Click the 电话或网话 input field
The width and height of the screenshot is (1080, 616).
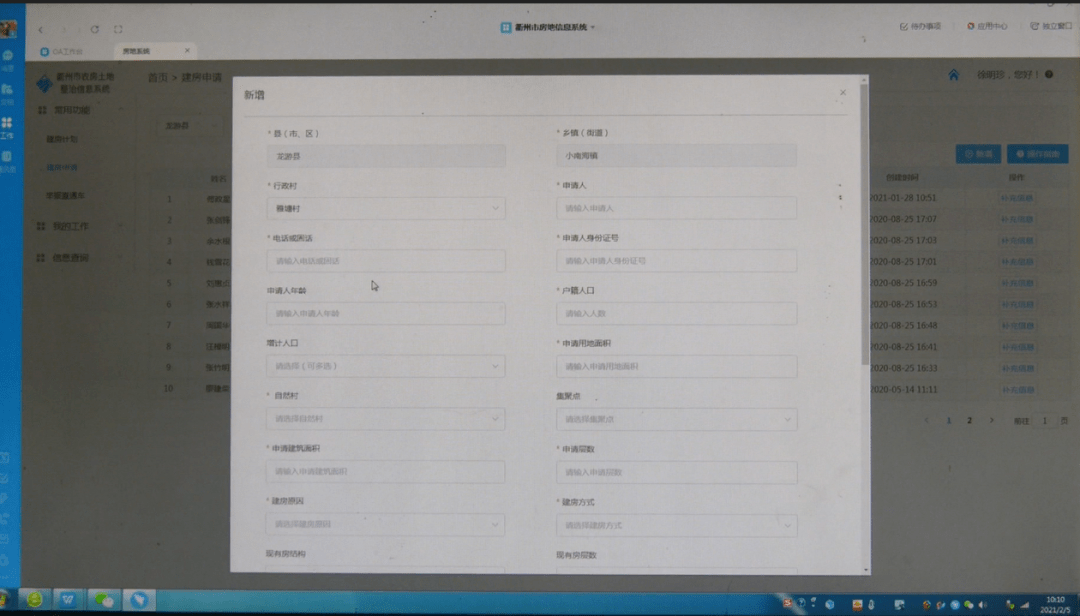click(x=385, y=261)
